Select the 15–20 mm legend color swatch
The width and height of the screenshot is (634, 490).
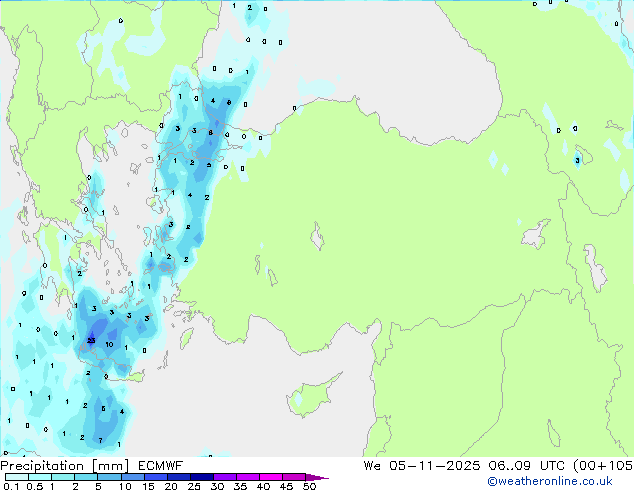pos(155,477)
